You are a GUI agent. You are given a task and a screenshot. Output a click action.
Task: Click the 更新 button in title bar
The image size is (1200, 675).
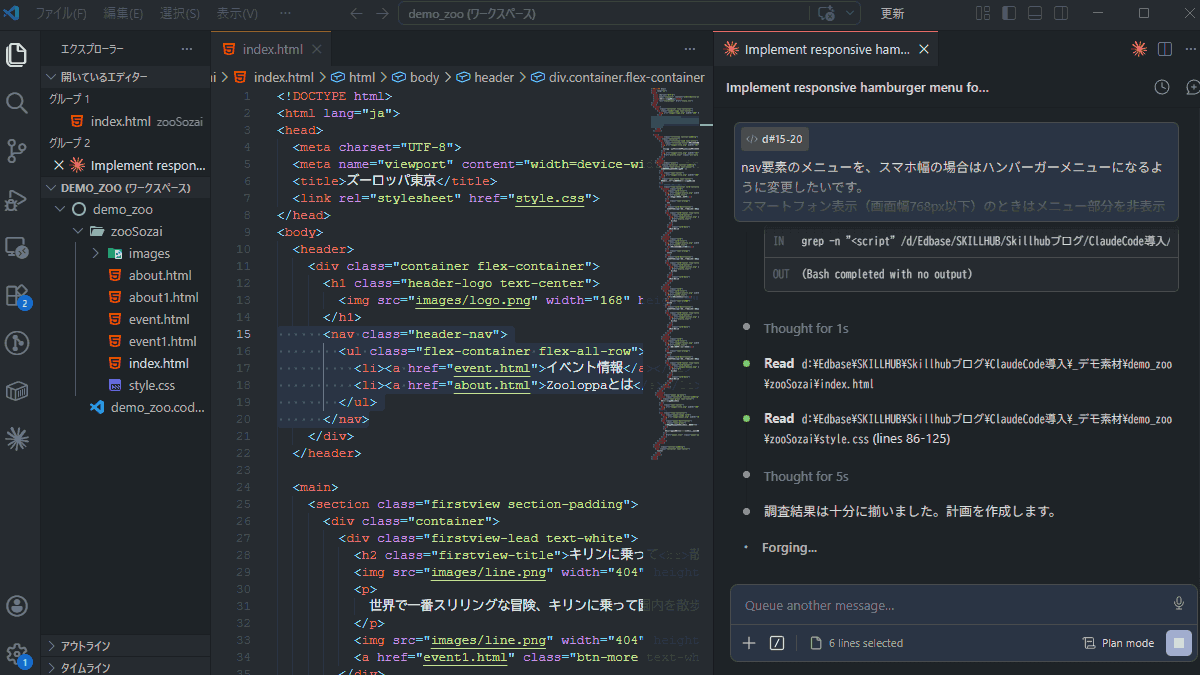tap(892, 14)
